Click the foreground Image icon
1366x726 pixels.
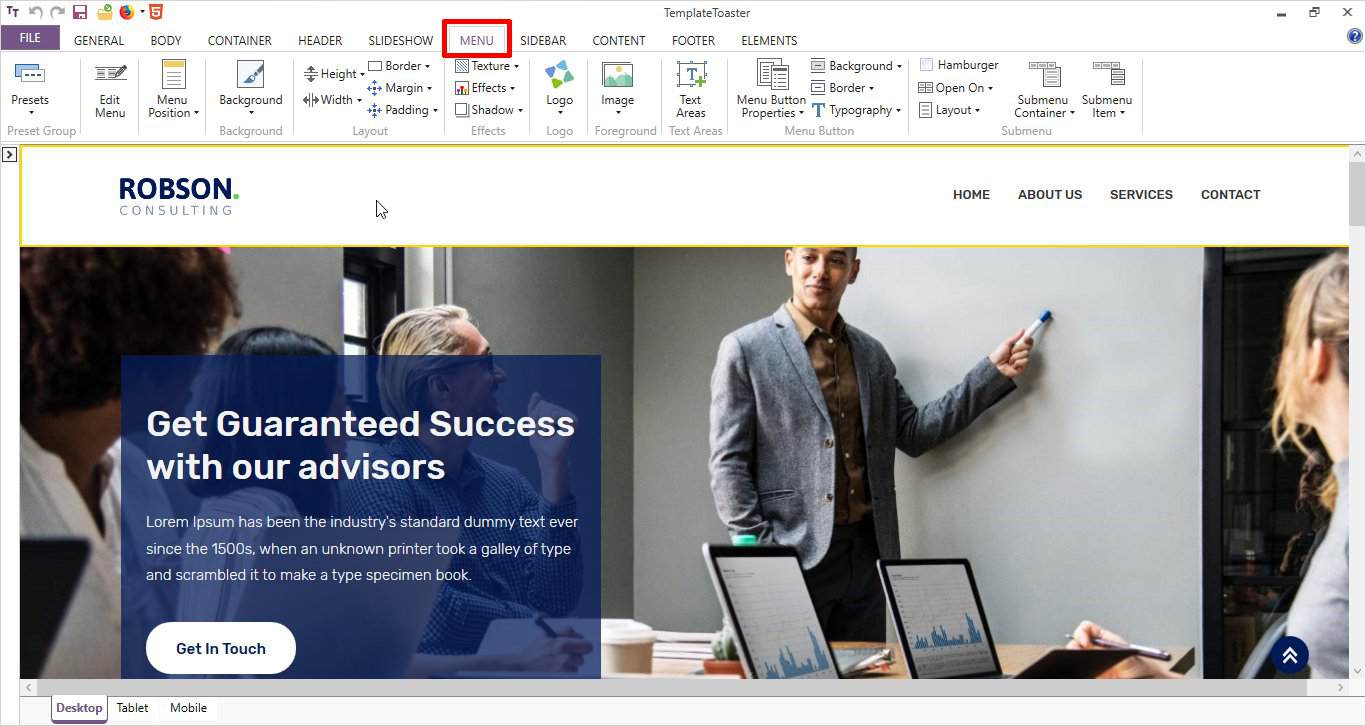[x=617, y=75]
